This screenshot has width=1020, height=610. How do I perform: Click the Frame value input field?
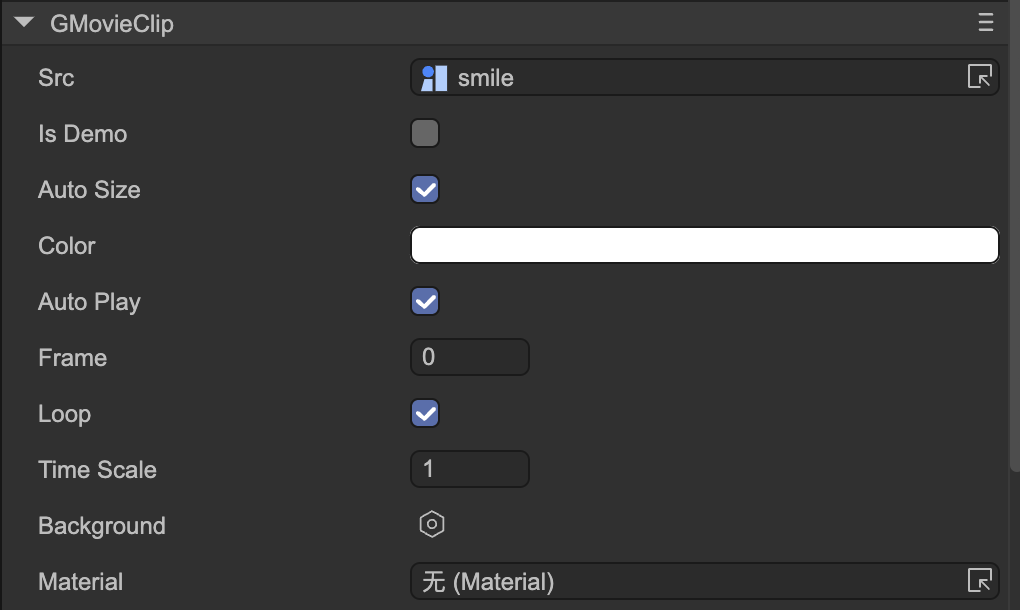tap(469, 358)
